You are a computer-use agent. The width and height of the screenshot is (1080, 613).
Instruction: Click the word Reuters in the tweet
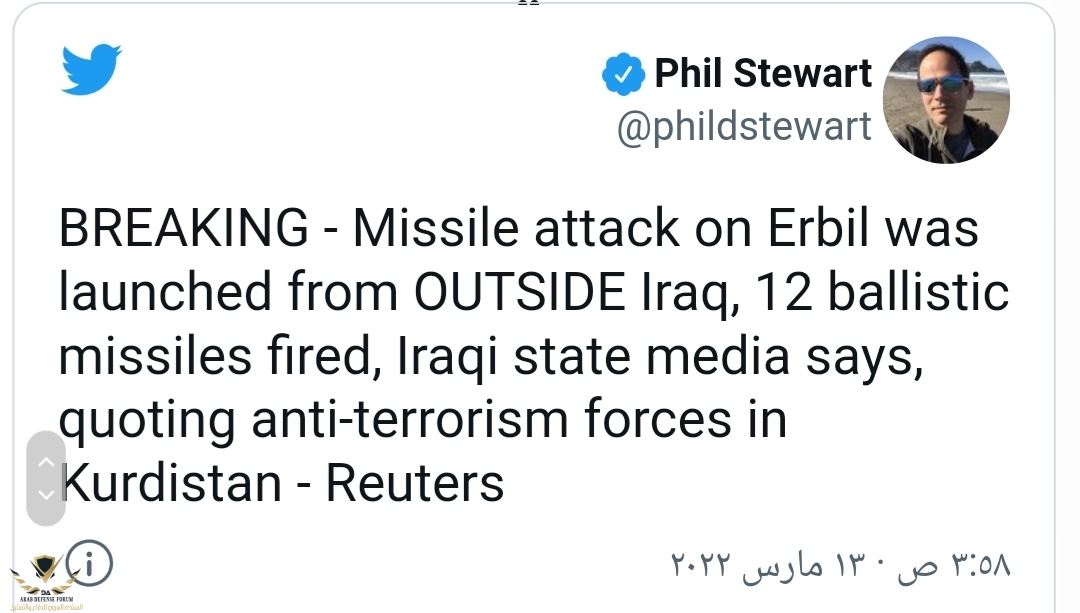click(415, 485)
